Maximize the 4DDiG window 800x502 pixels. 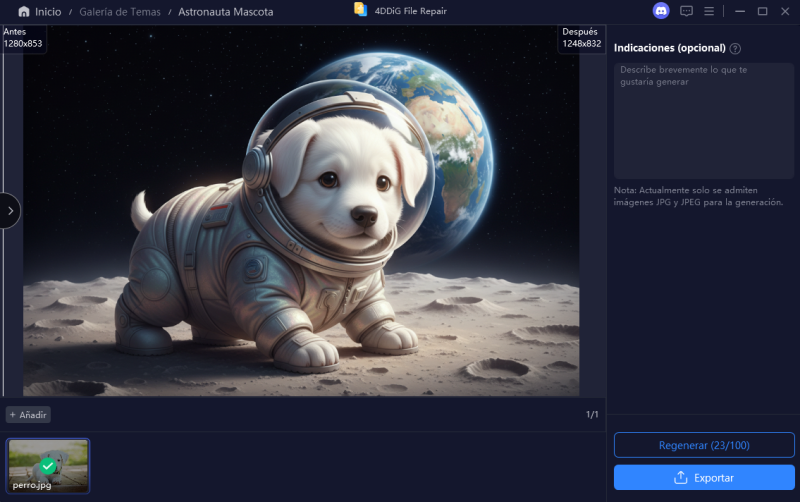pyautogui.click(x=762, y=11)
